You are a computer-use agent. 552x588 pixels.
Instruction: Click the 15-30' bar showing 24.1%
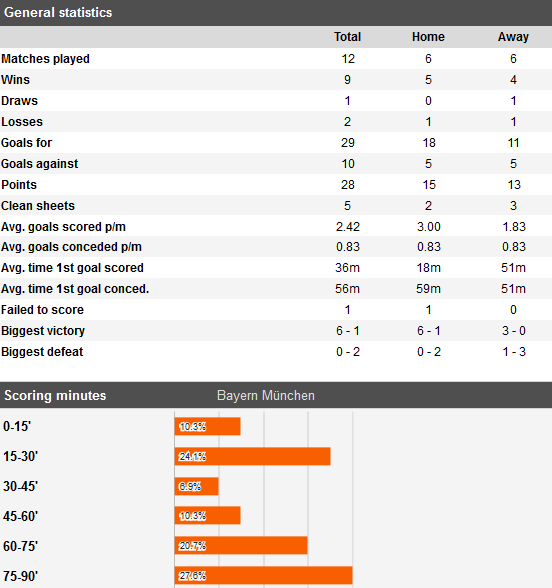pos(252,456)
